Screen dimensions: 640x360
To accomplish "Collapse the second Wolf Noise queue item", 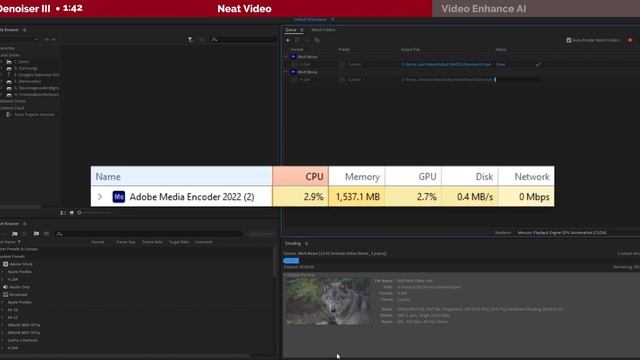I will pos(286,72).
